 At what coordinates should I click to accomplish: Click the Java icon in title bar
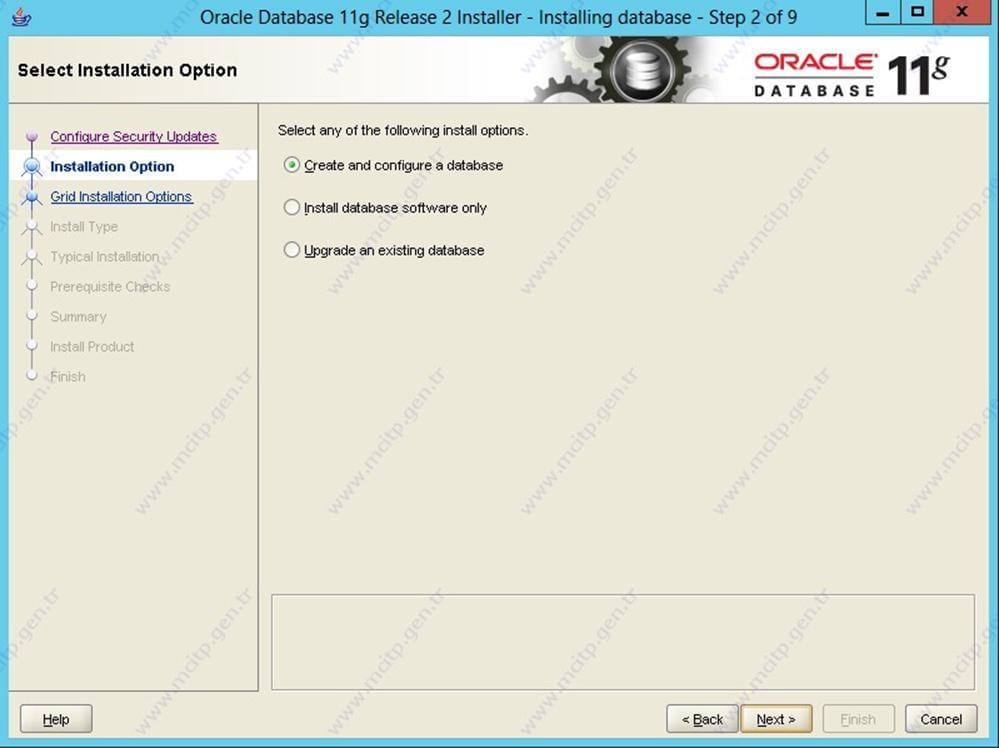tap(22, 17)
